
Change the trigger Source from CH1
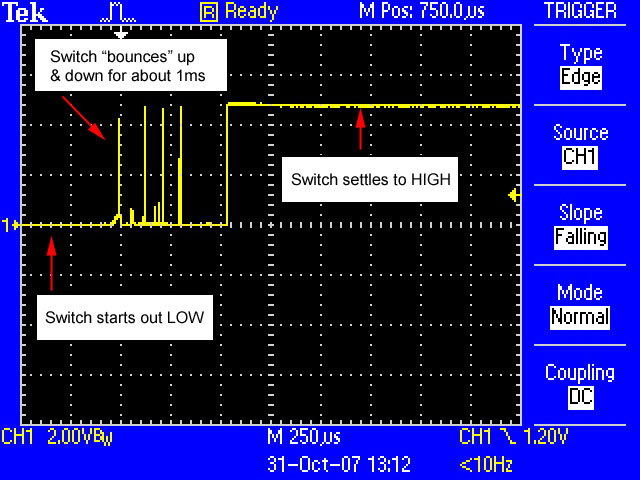pyautogui.click(x=580, y=157)
